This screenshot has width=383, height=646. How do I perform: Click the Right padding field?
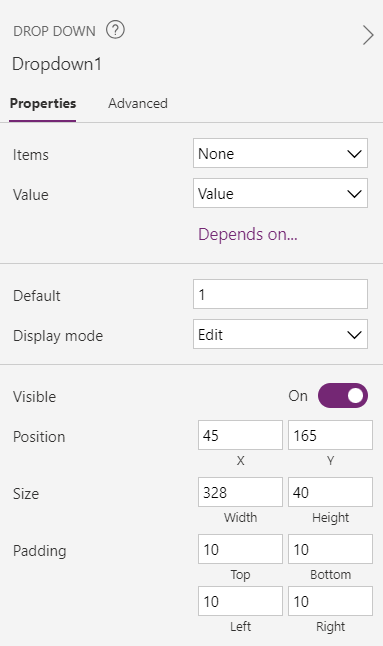[330, 601]
